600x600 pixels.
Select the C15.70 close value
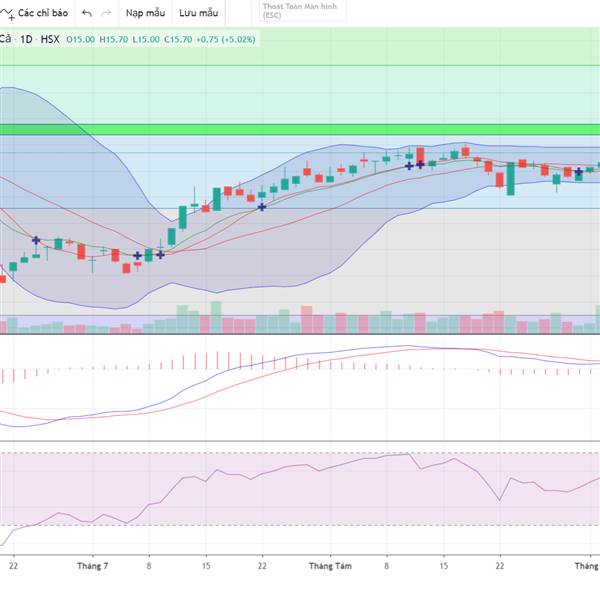point(178,39)
